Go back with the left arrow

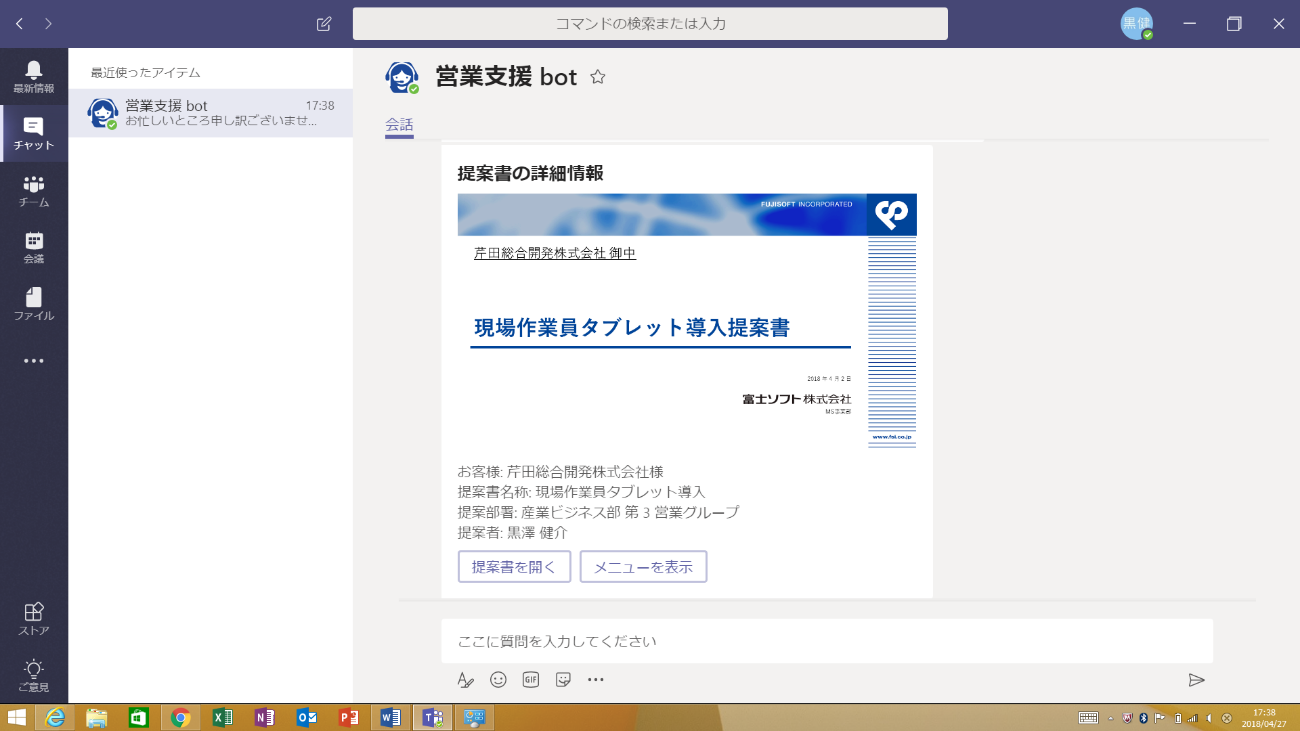click(19, 23)
